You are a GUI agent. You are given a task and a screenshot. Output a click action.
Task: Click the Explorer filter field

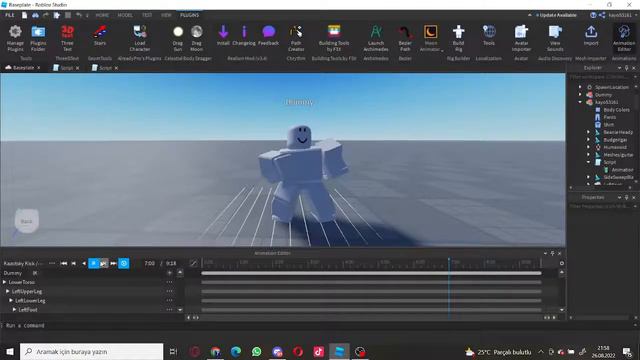click(x=600, y=77)
